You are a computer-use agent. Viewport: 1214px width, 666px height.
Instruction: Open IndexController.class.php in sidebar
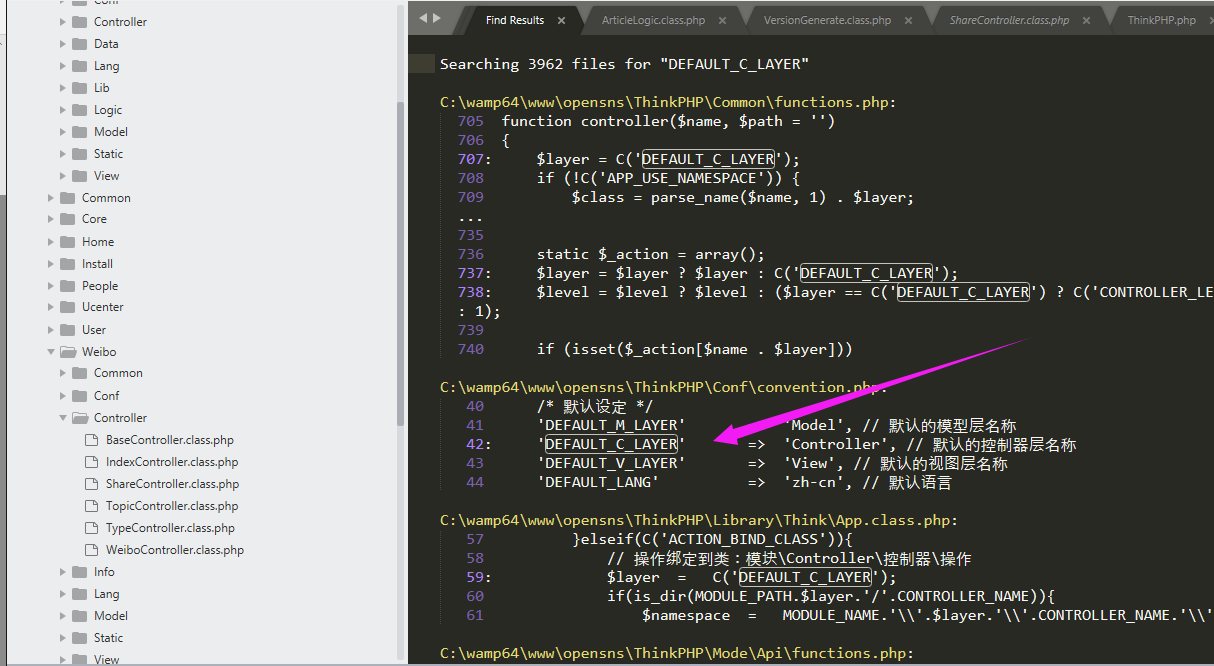click(172, 462)
